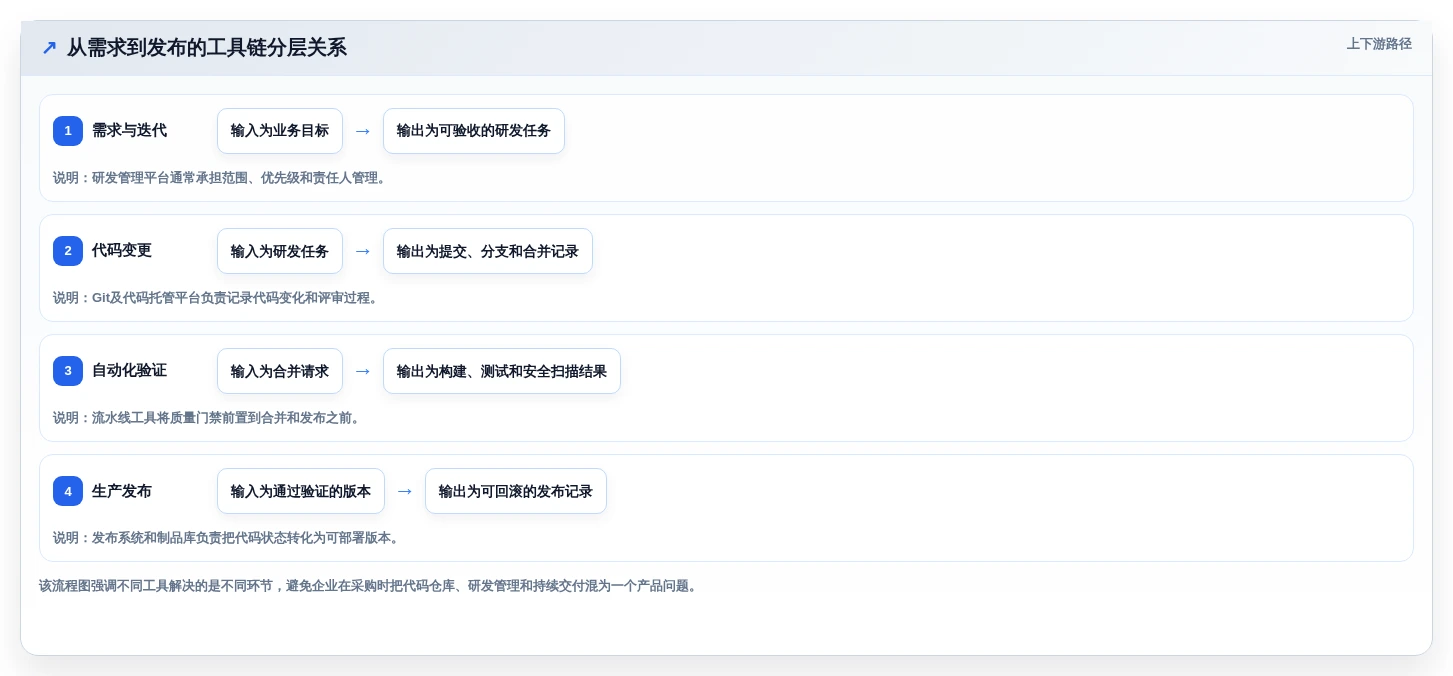
Task: Click the footer paragraph starting 该流程图强调
Action: pos(370,586)
